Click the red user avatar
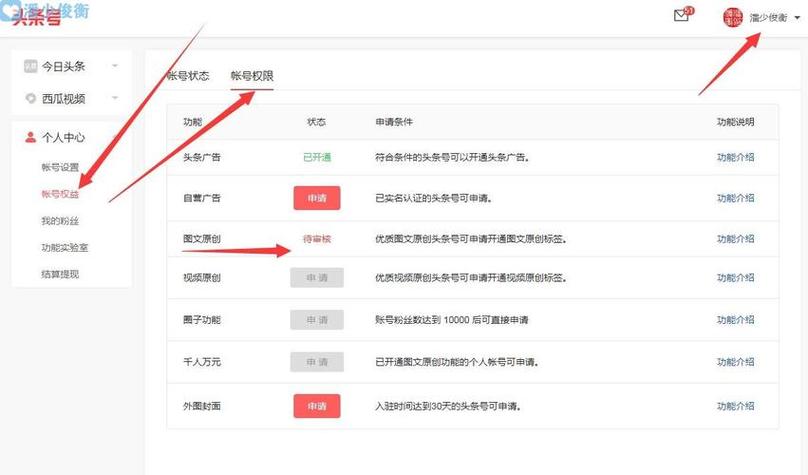Viewport: 808px width, 475px height. tap(733, 18)
